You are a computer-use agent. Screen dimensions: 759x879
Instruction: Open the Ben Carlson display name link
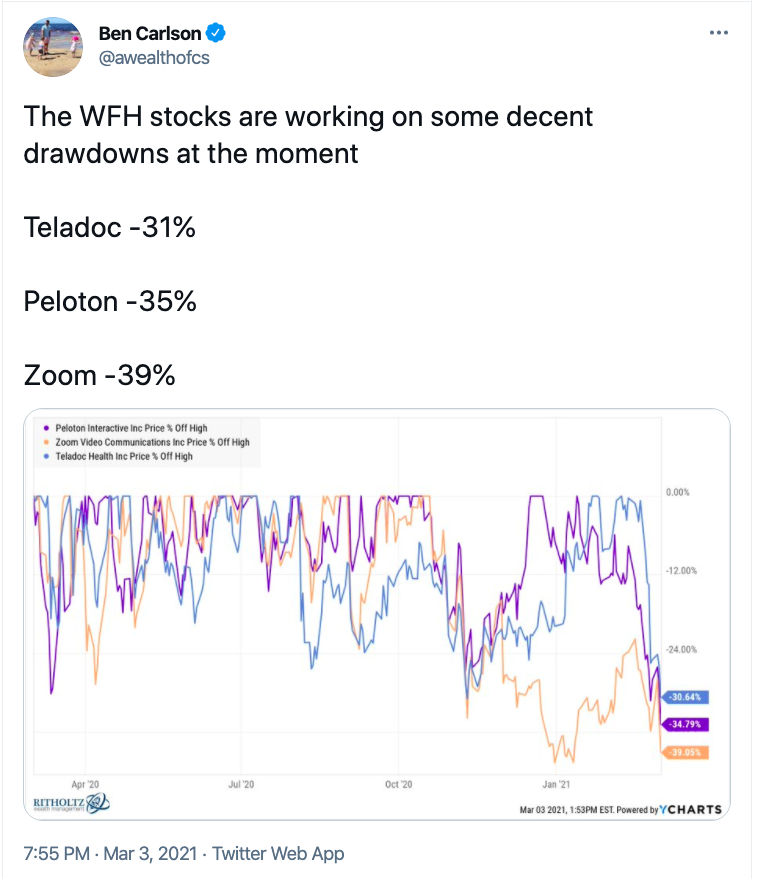pos(150,33)
